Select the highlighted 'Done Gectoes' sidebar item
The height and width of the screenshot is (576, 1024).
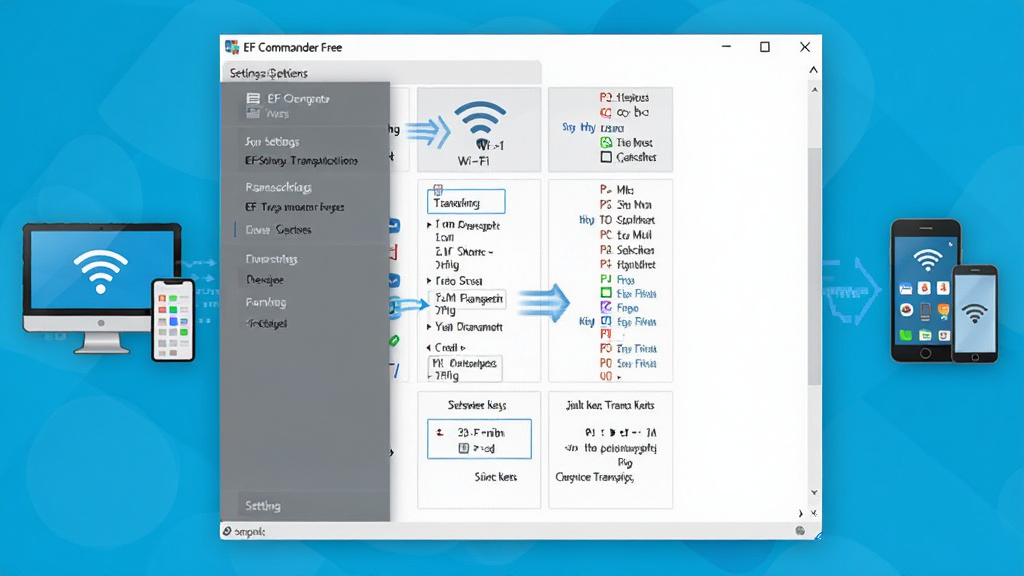pyautogui.click(x=278, y=230)
